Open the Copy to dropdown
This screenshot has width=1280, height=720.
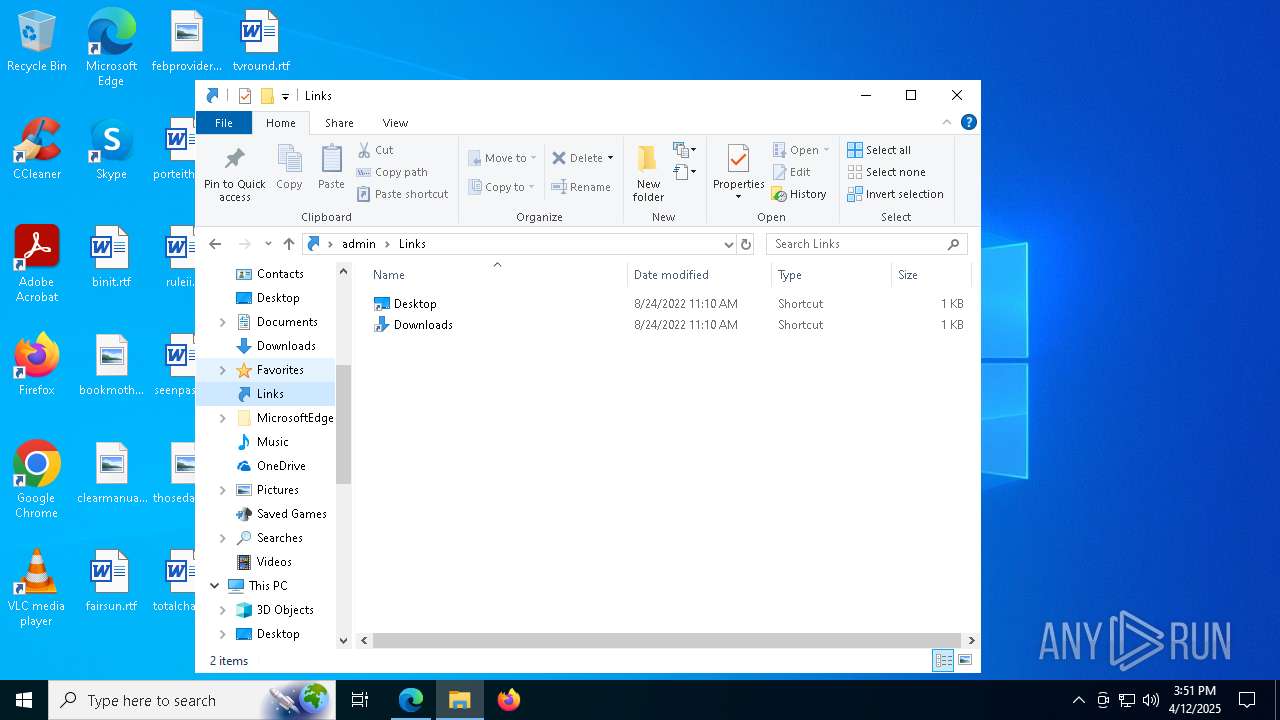tap(501, 187)
